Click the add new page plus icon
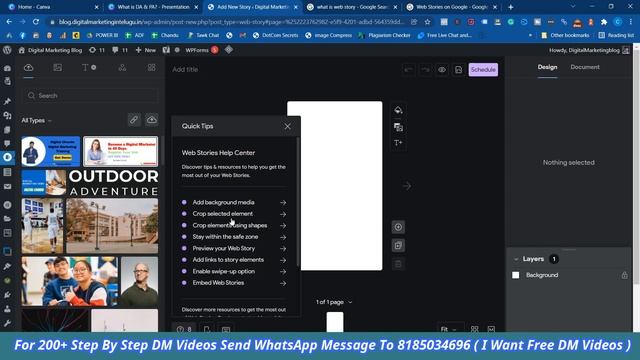Screen dimensions: 640x360 [398, 227]
